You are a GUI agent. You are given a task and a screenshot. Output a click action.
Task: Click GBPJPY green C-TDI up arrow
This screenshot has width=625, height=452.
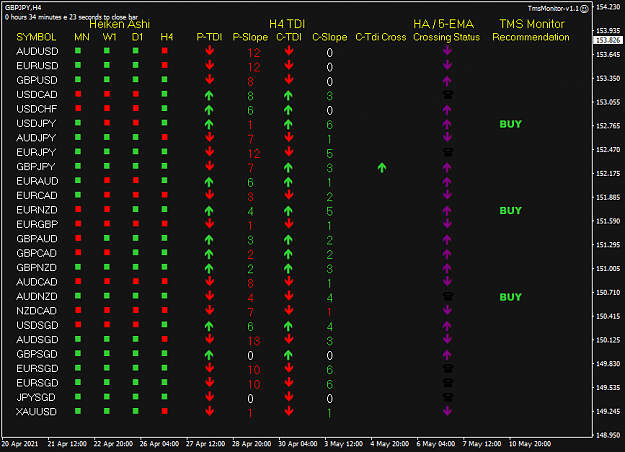[x=289, y=167]
